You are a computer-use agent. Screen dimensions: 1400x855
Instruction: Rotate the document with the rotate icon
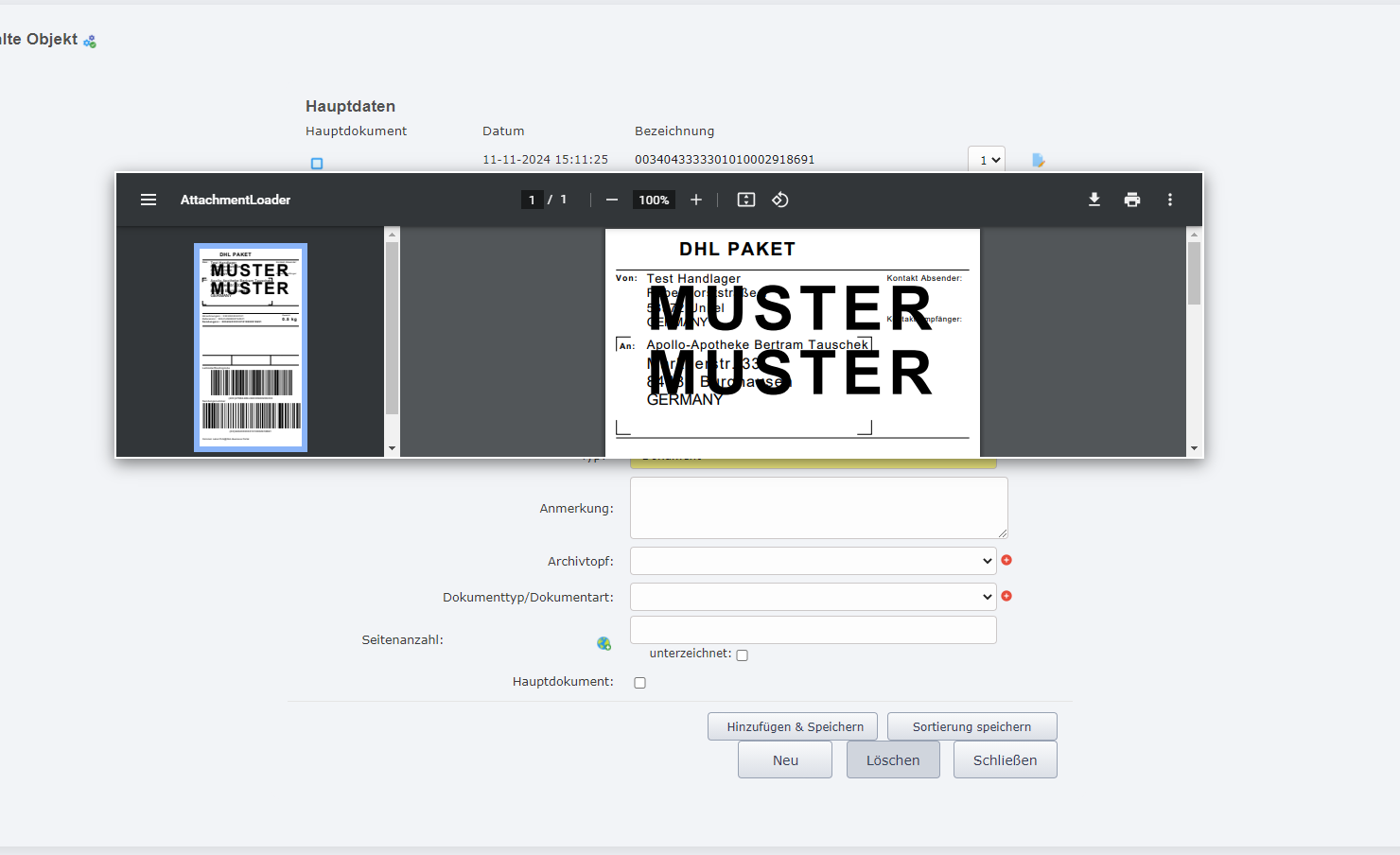pos(780,200)
